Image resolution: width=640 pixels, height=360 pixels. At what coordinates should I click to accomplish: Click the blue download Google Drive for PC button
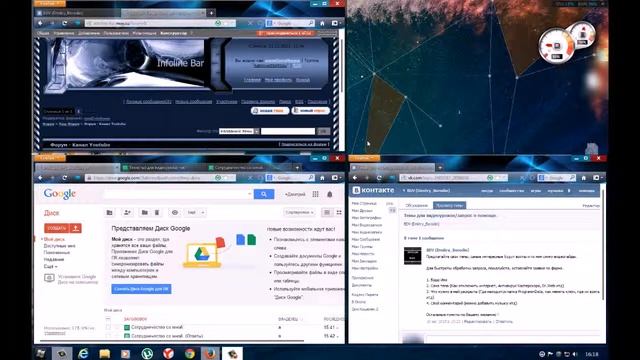pyautogui.click(x=141, y=289)
